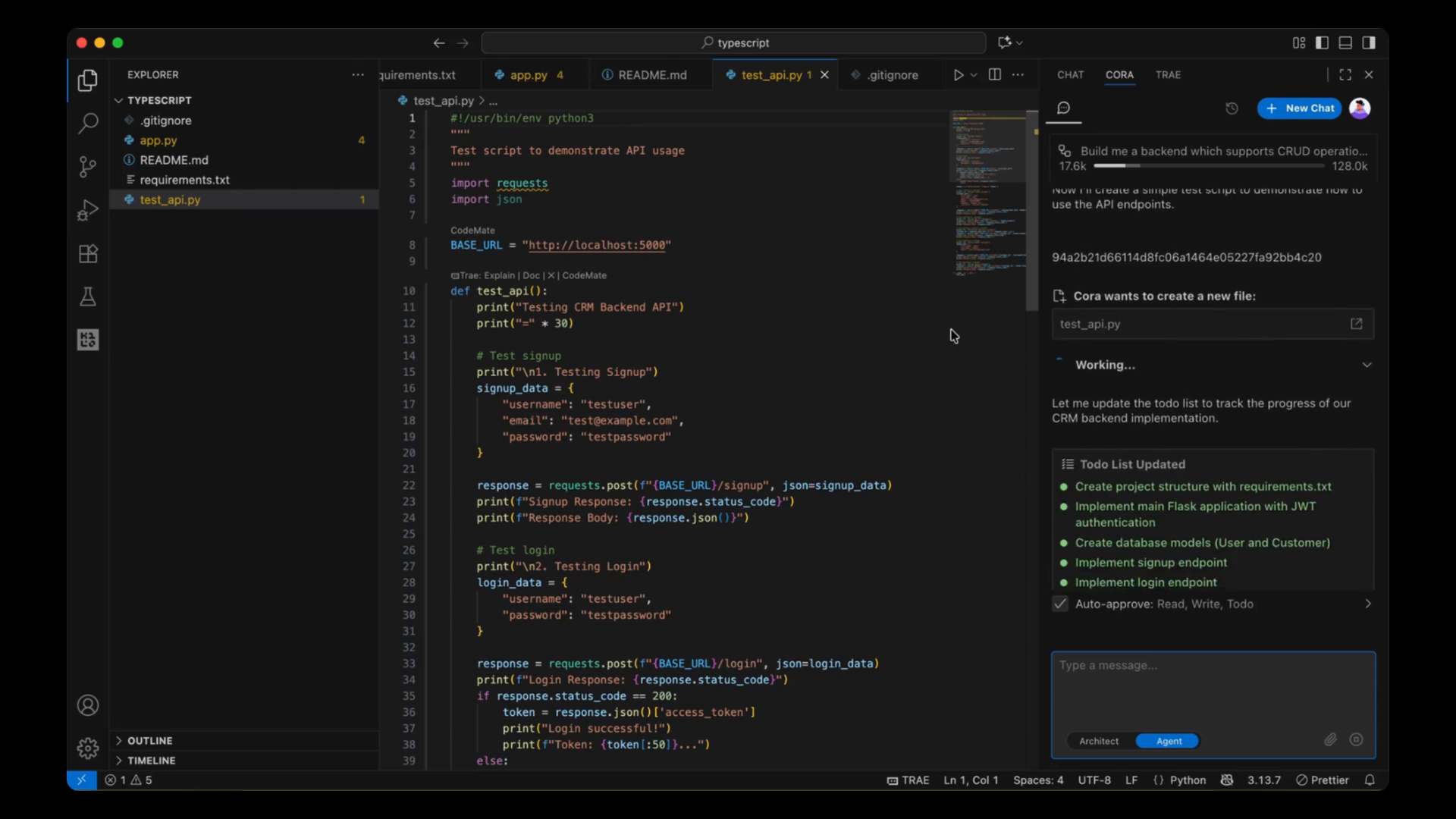Toggle the panel layout visibility icon
This screenshot has width=1456, height=819.
point(1345,43)
